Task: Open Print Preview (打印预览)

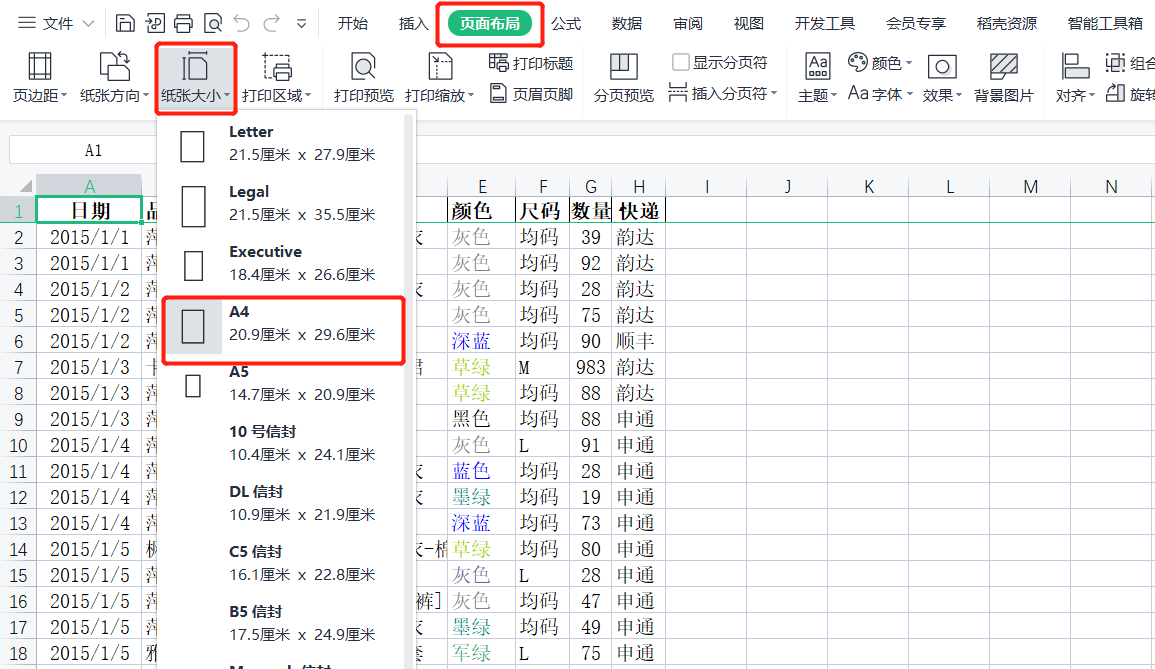Action: coord(364,78)
